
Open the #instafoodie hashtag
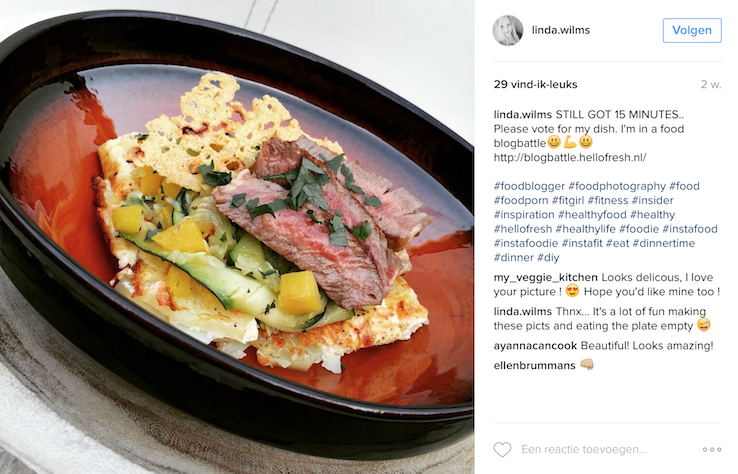click(526, 243)
